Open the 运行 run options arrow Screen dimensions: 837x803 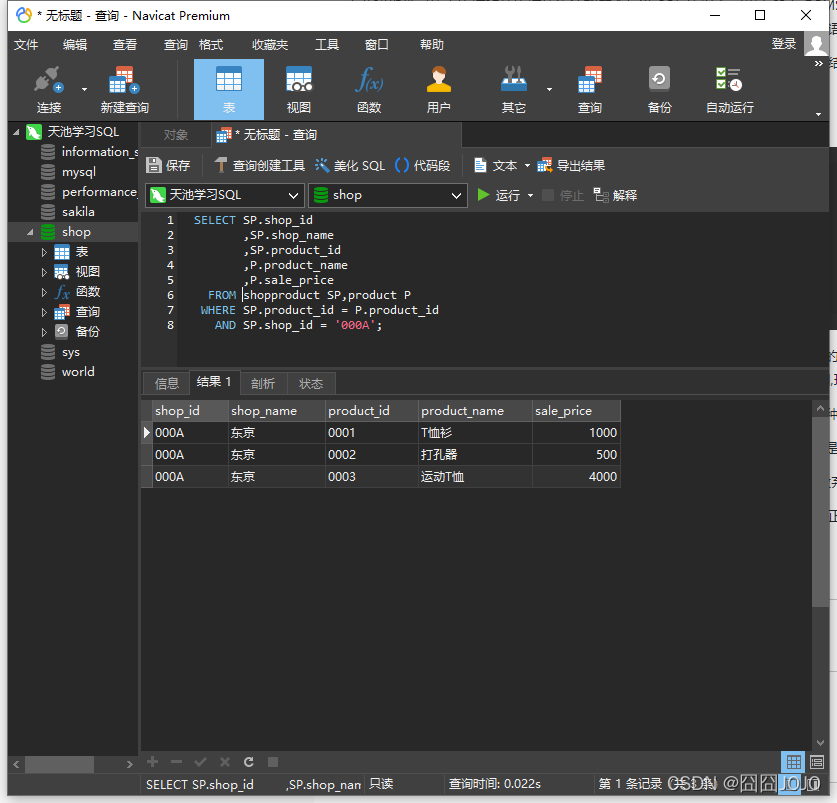[530, 195]
